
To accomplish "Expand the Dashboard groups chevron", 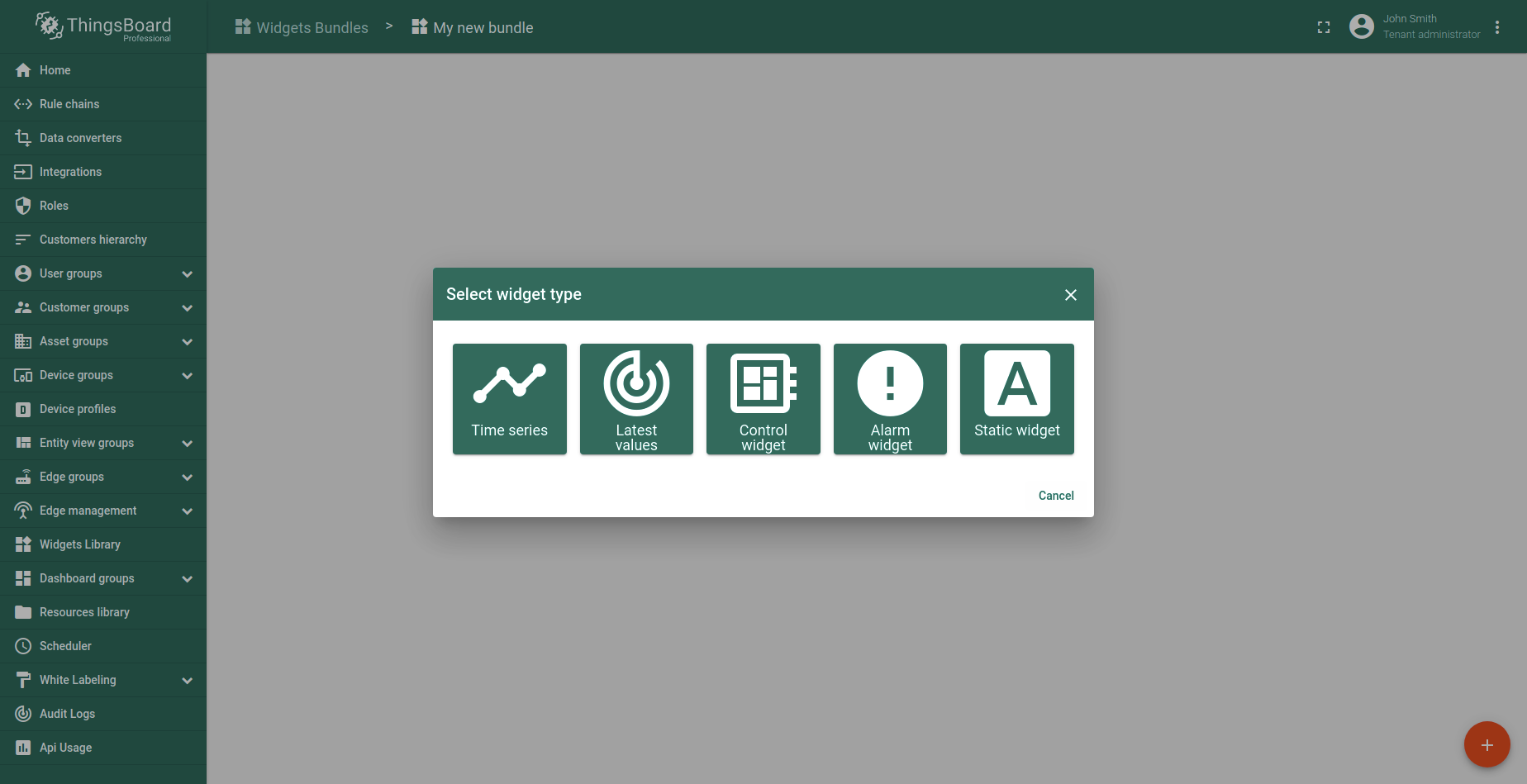I will (x=188, y=579).
